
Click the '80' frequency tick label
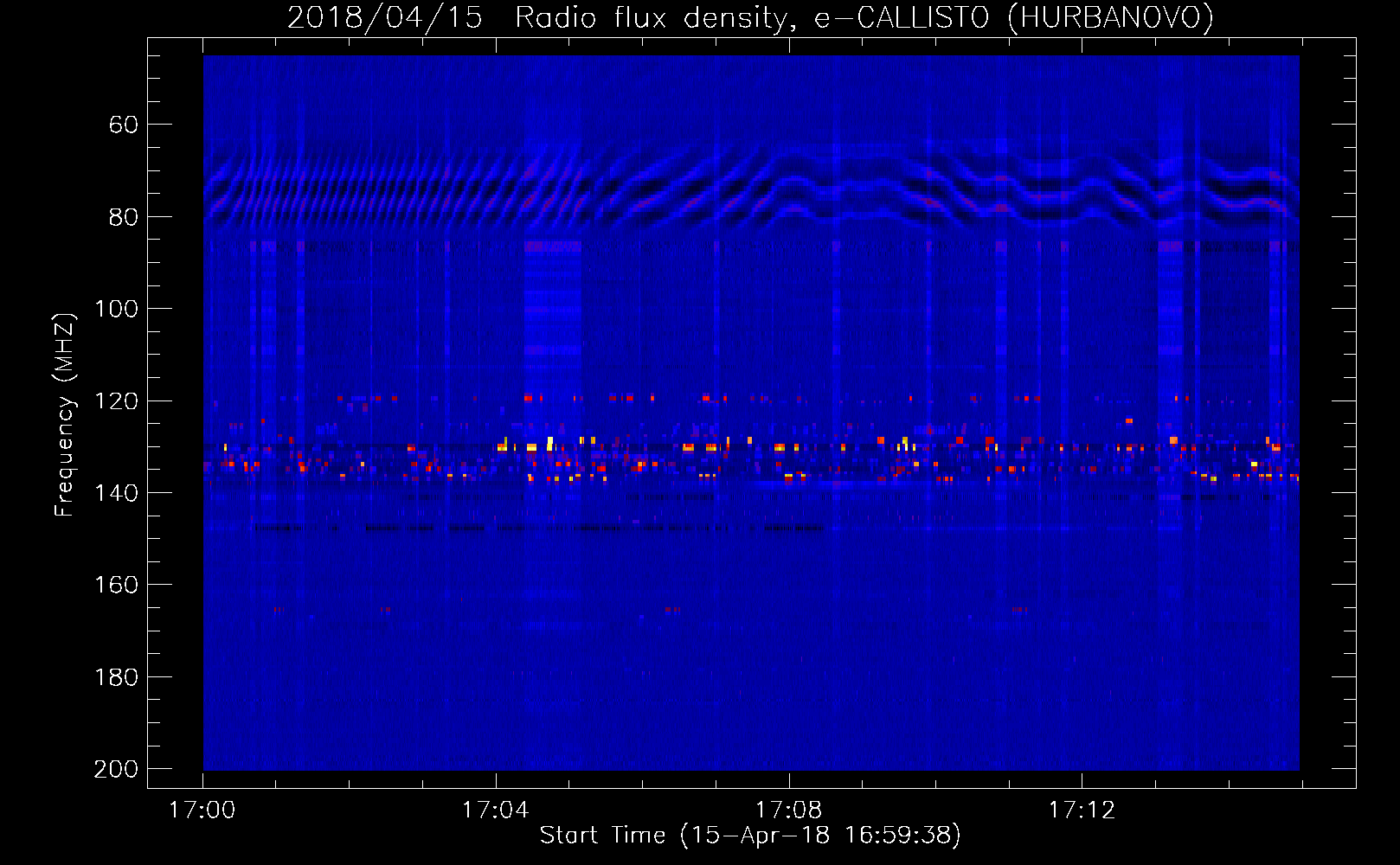(124, 217)
